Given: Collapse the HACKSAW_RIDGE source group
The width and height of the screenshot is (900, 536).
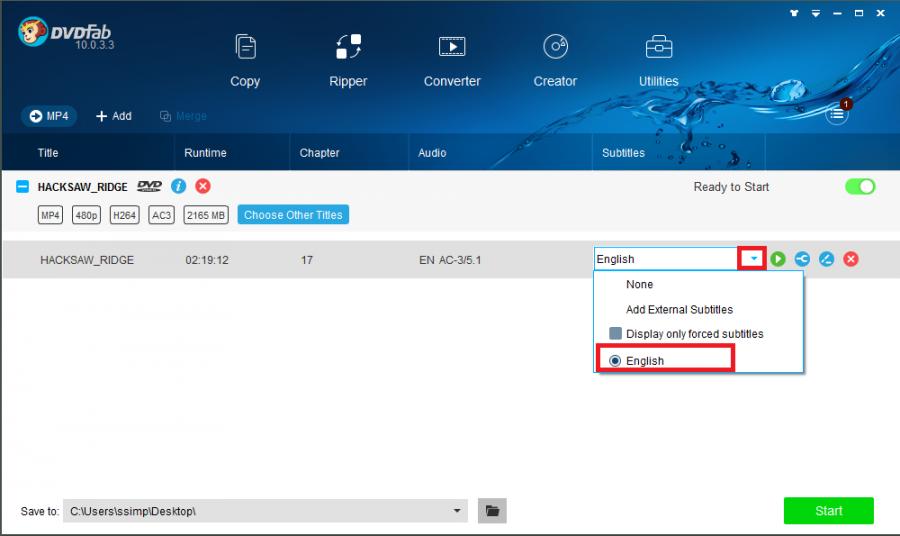Looking at the screenshot, I should pyautogui.click(x=22, y=187).
